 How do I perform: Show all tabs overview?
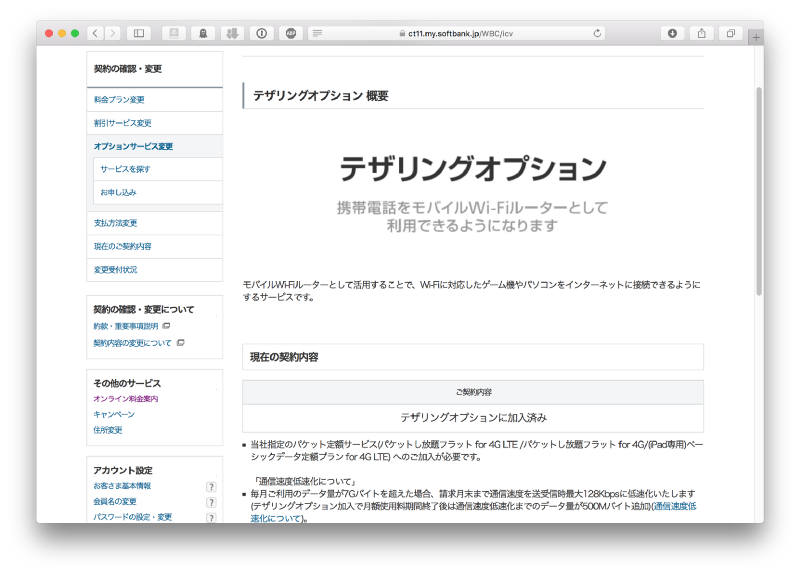(731, 33)
